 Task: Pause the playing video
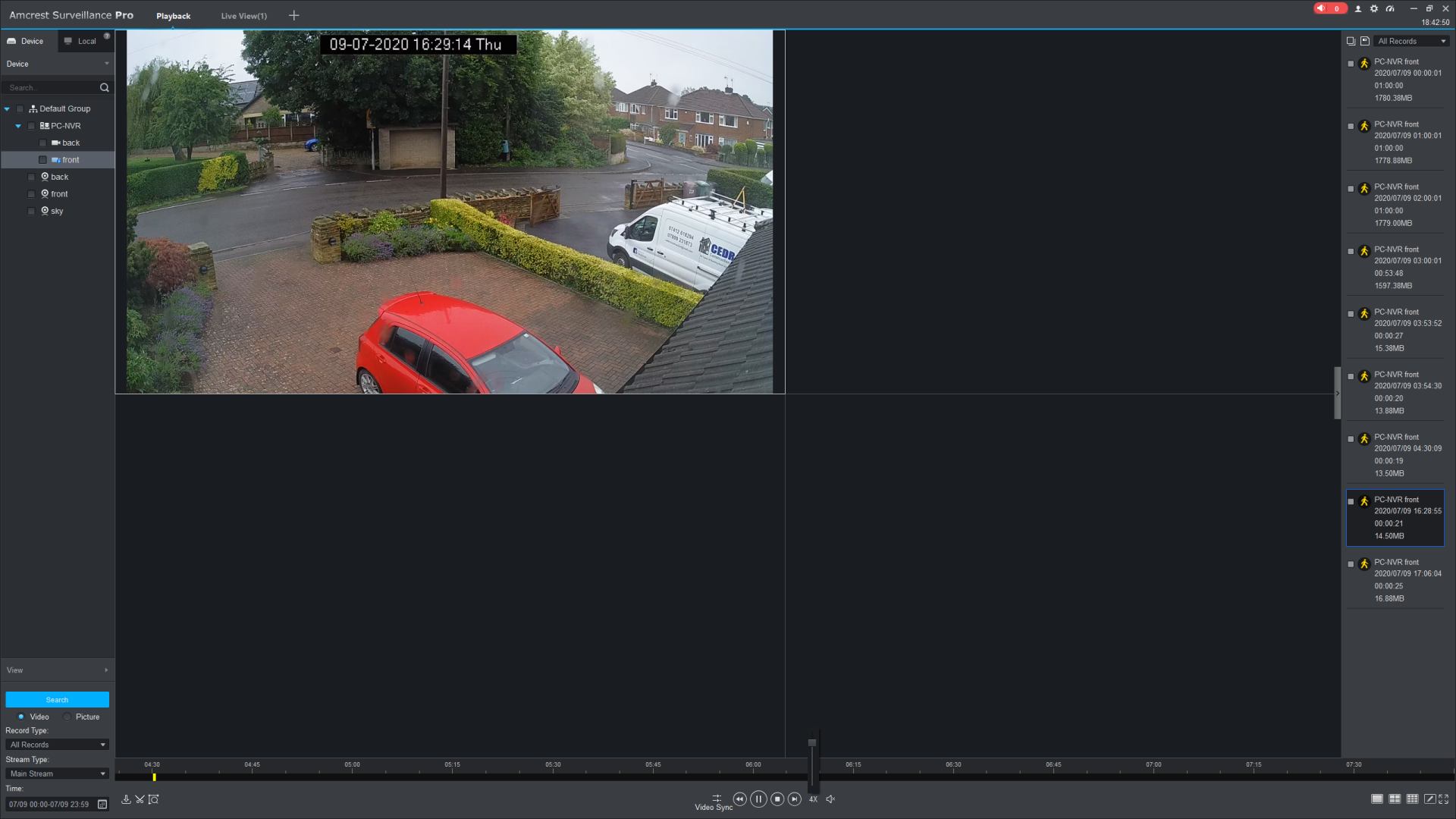tap(758, 799)
